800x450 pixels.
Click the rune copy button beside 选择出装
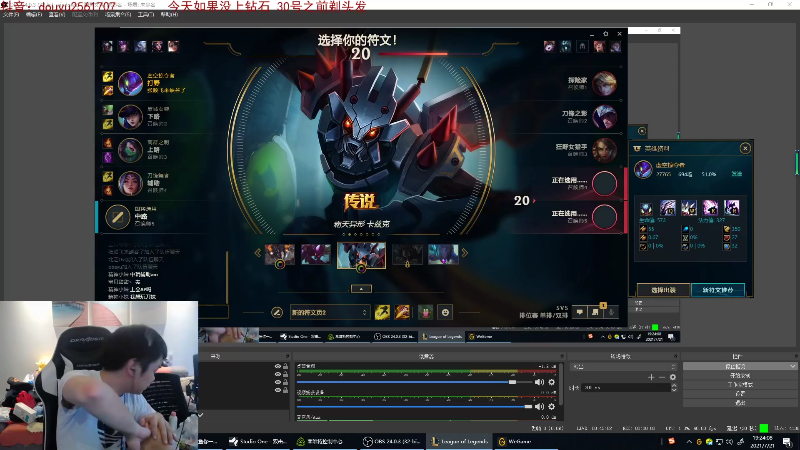tap(718, 290)
